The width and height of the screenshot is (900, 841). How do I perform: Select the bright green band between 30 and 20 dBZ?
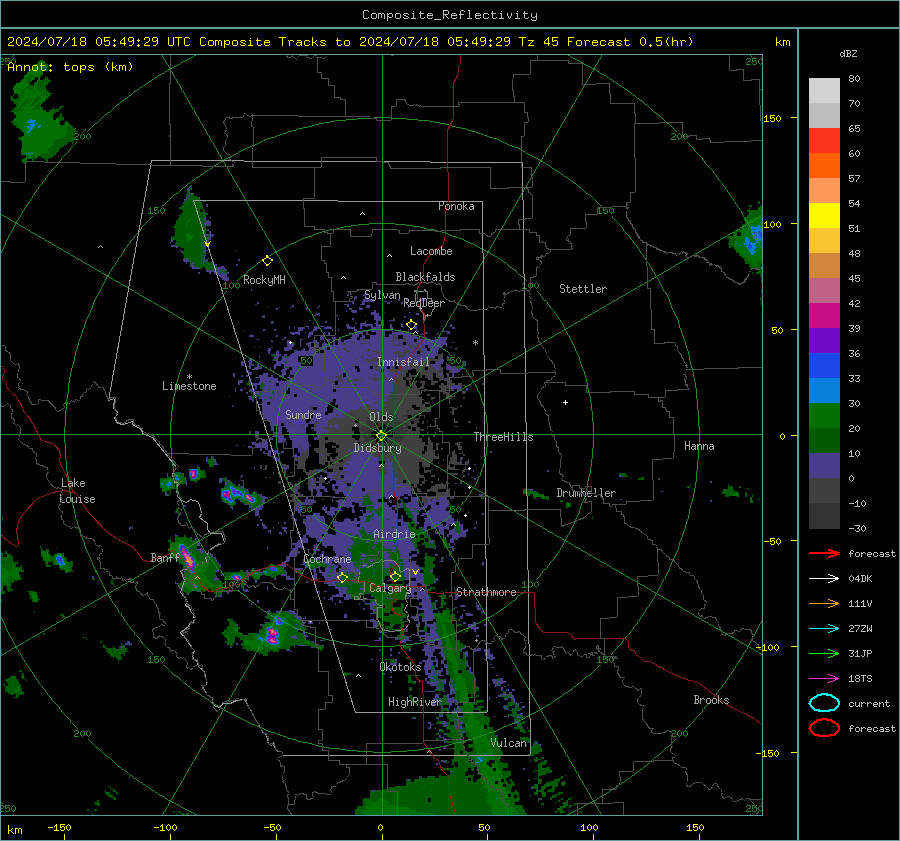coord(824,416)
